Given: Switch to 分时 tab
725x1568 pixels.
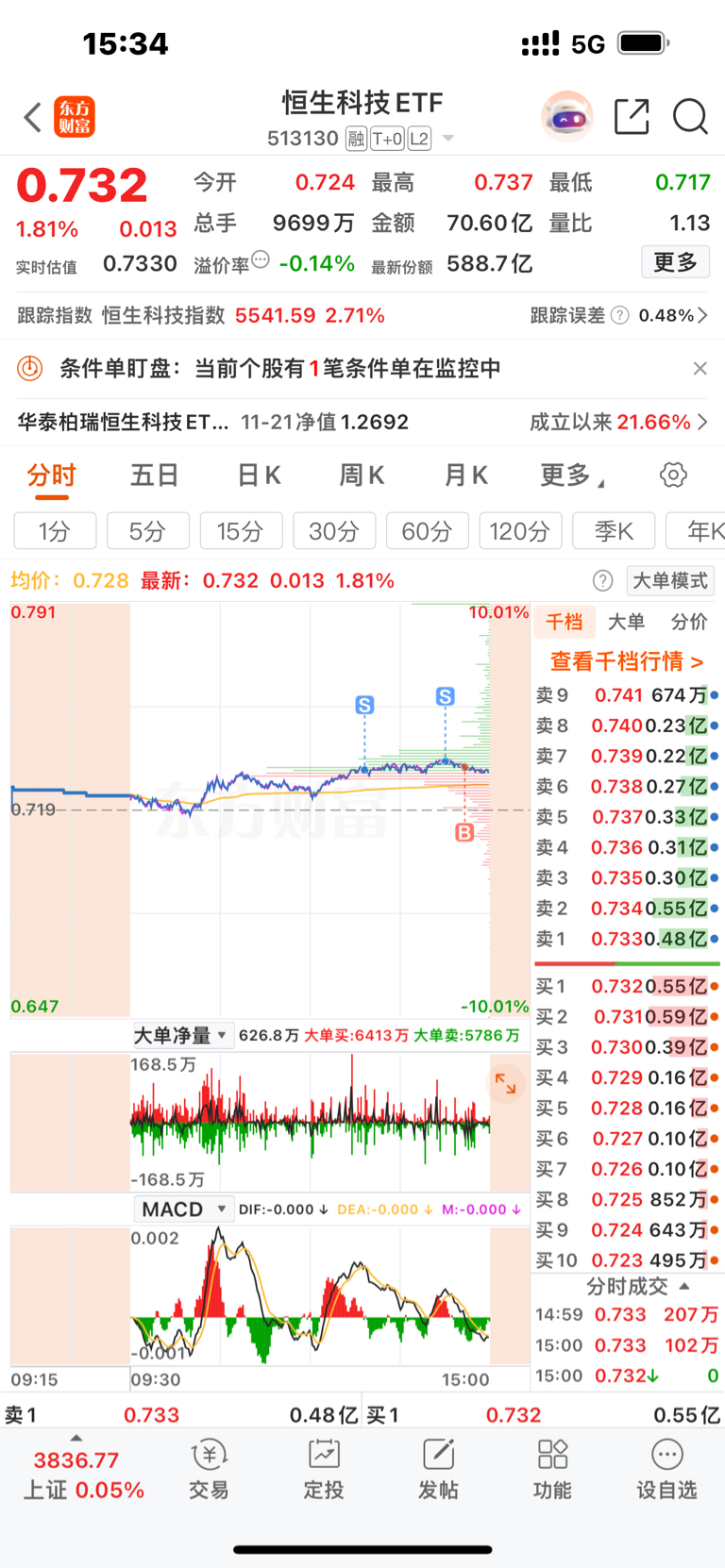Looking at the screenshot, I should (x=51, y=475).
